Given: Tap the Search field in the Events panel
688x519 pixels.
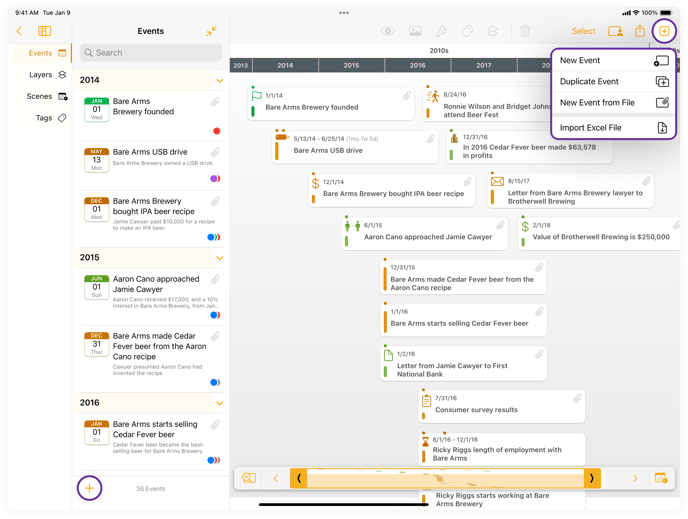Looking at the screenshot, I should [151, 53].
